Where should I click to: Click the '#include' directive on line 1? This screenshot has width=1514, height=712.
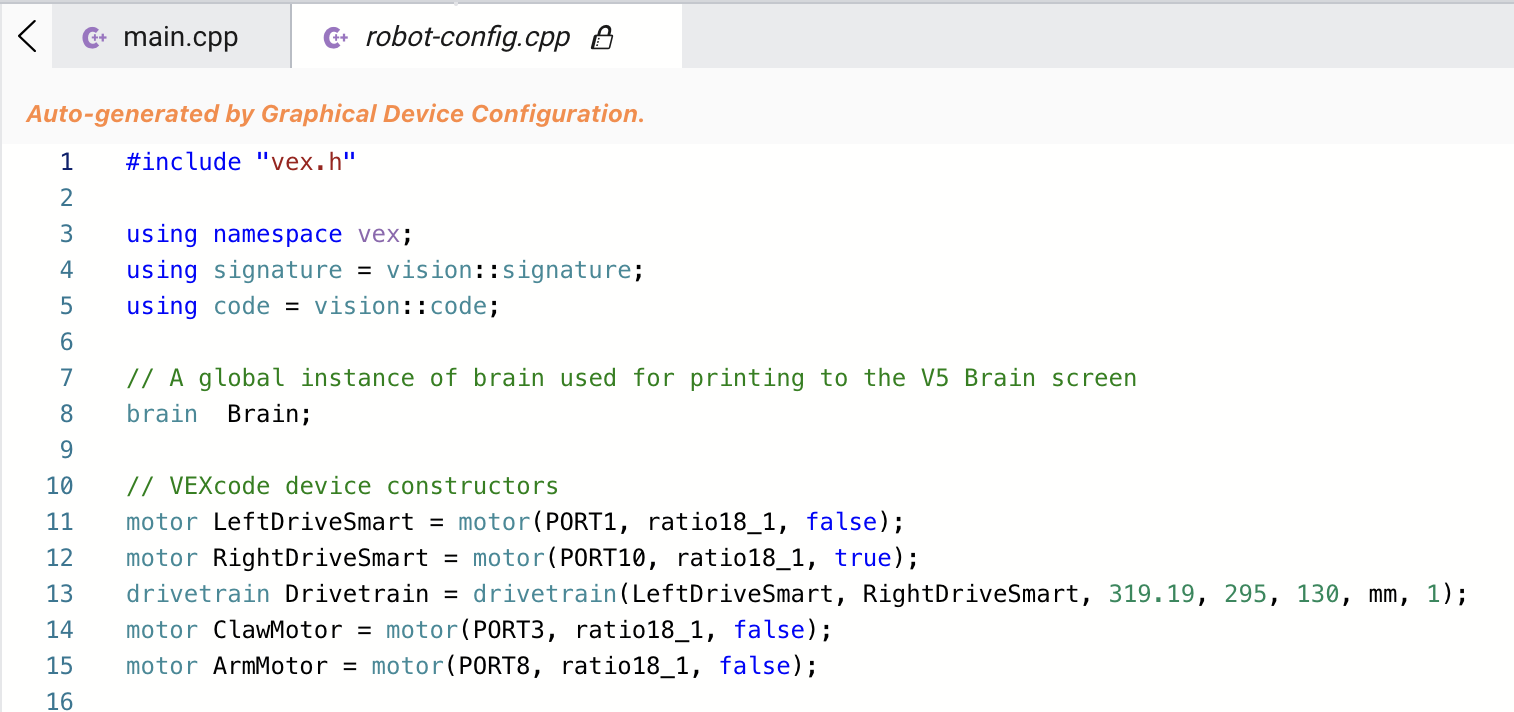[184, 162]
